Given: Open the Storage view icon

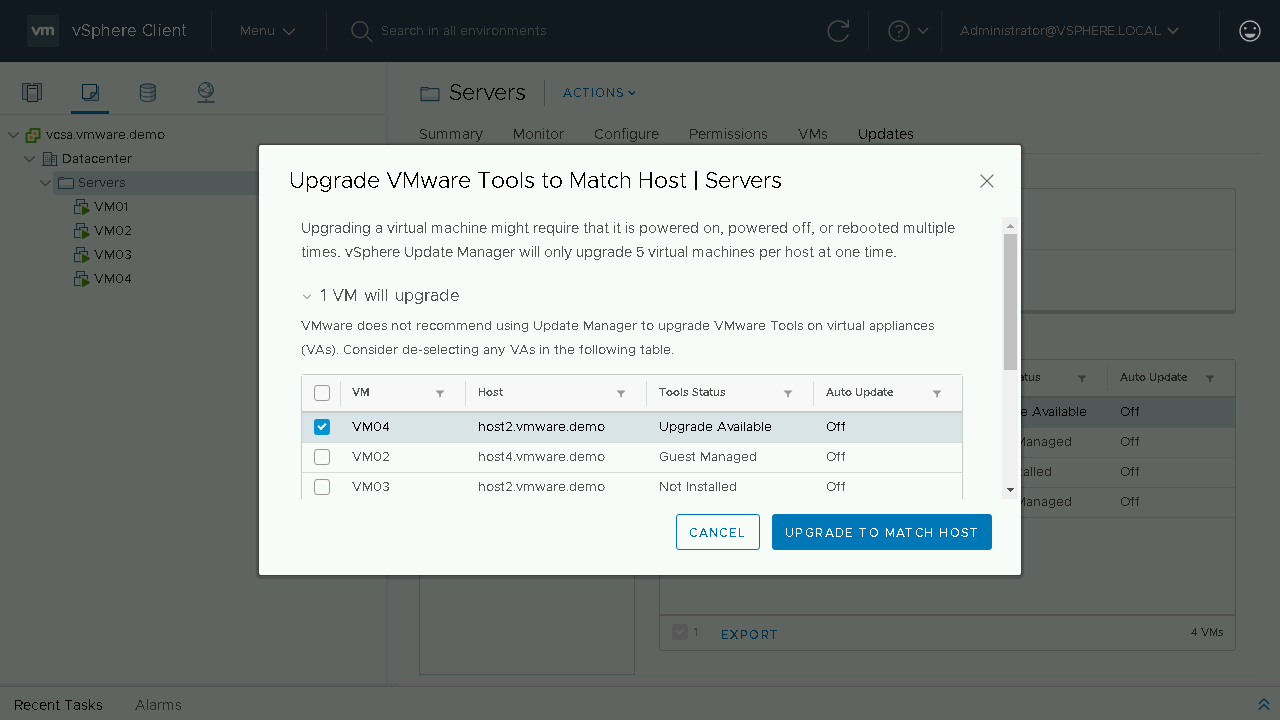Looking at the screenshot, I should pyautogui.click(x=147, y=93).
